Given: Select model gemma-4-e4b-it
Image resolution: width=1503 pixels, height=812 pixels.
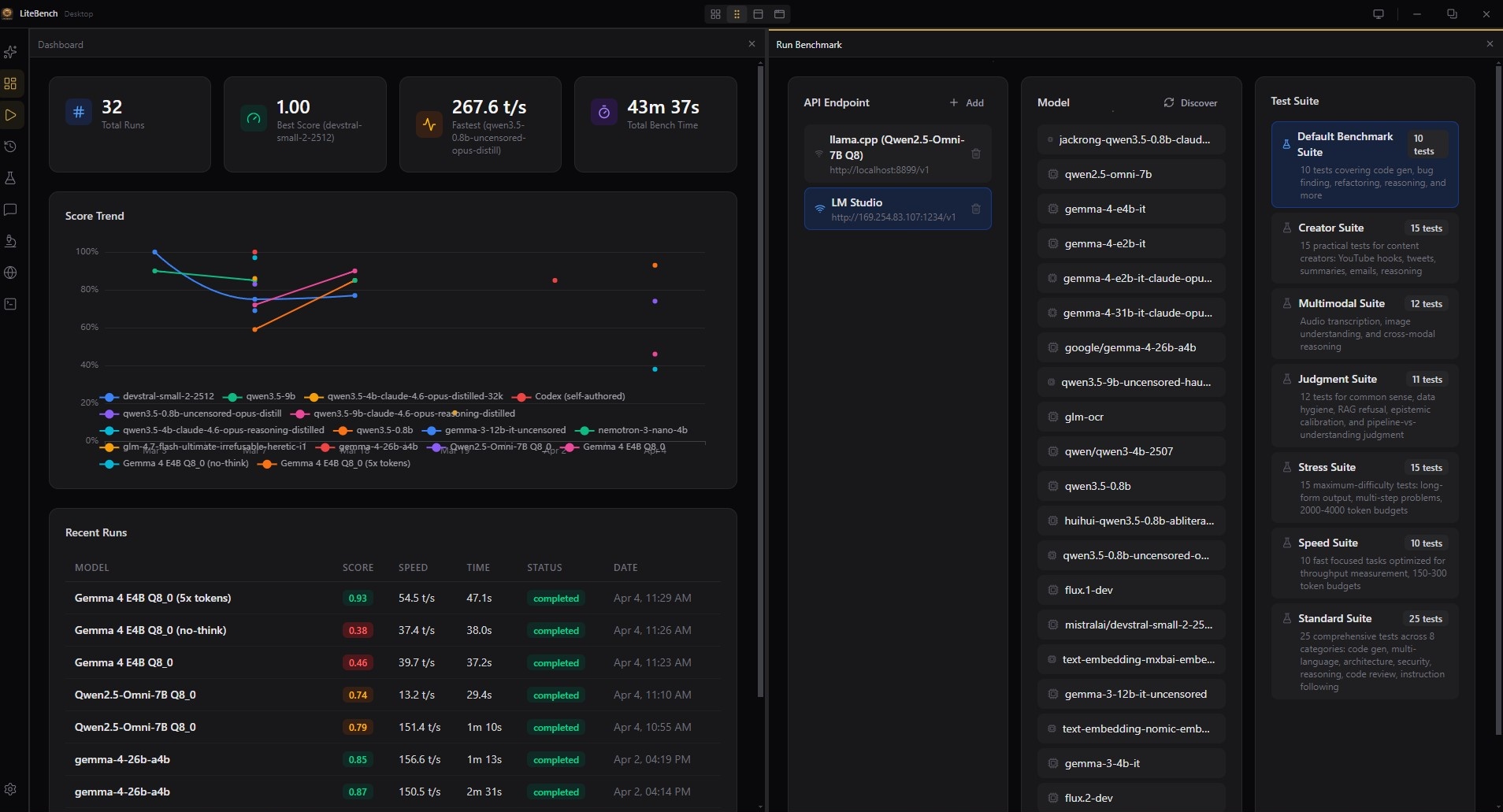Looking at the screenshot, I should (1131, 209).
